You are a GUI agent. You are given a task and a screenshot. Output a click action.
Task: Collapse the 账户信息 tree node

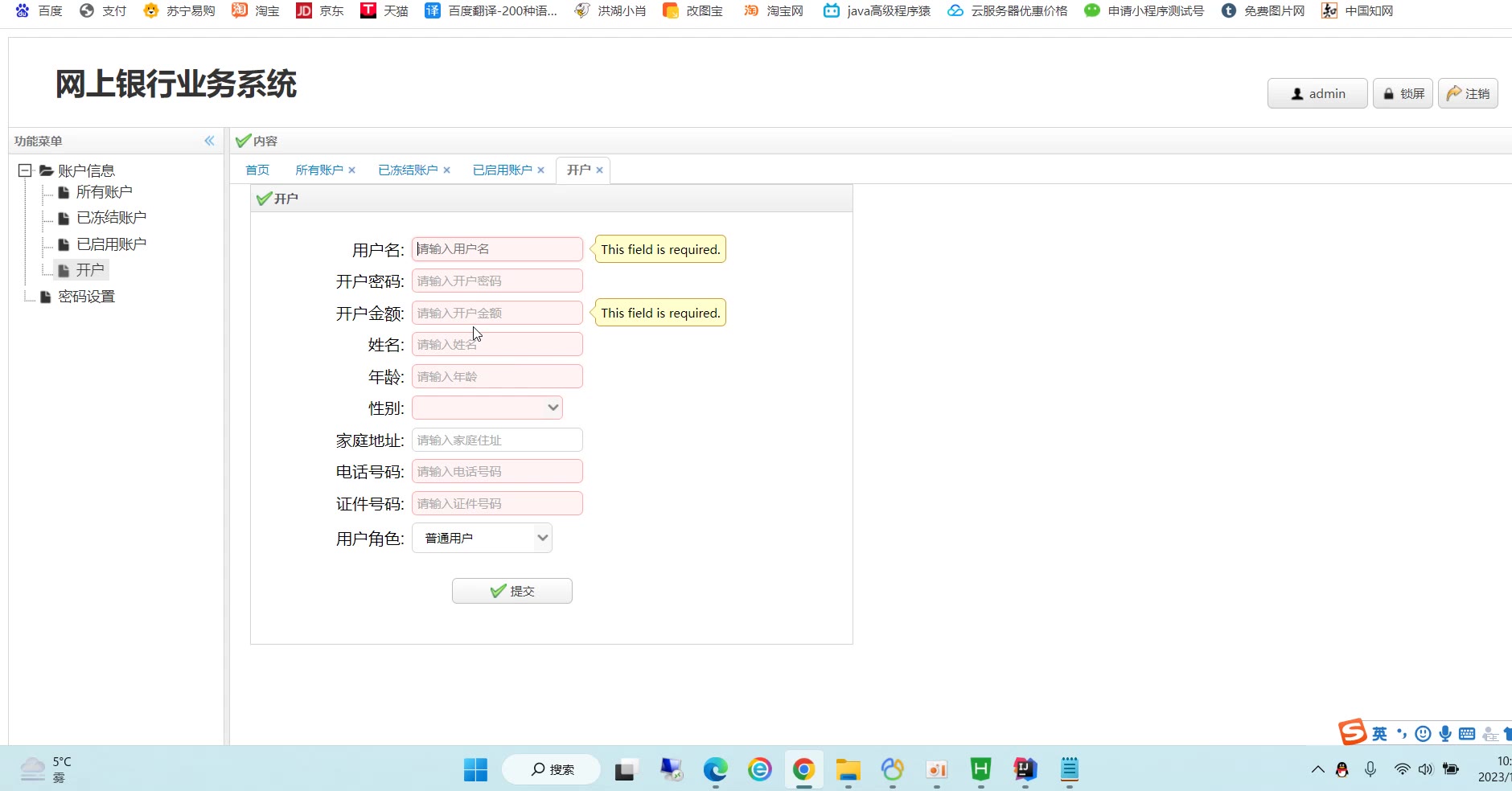[x=25, y=170]
